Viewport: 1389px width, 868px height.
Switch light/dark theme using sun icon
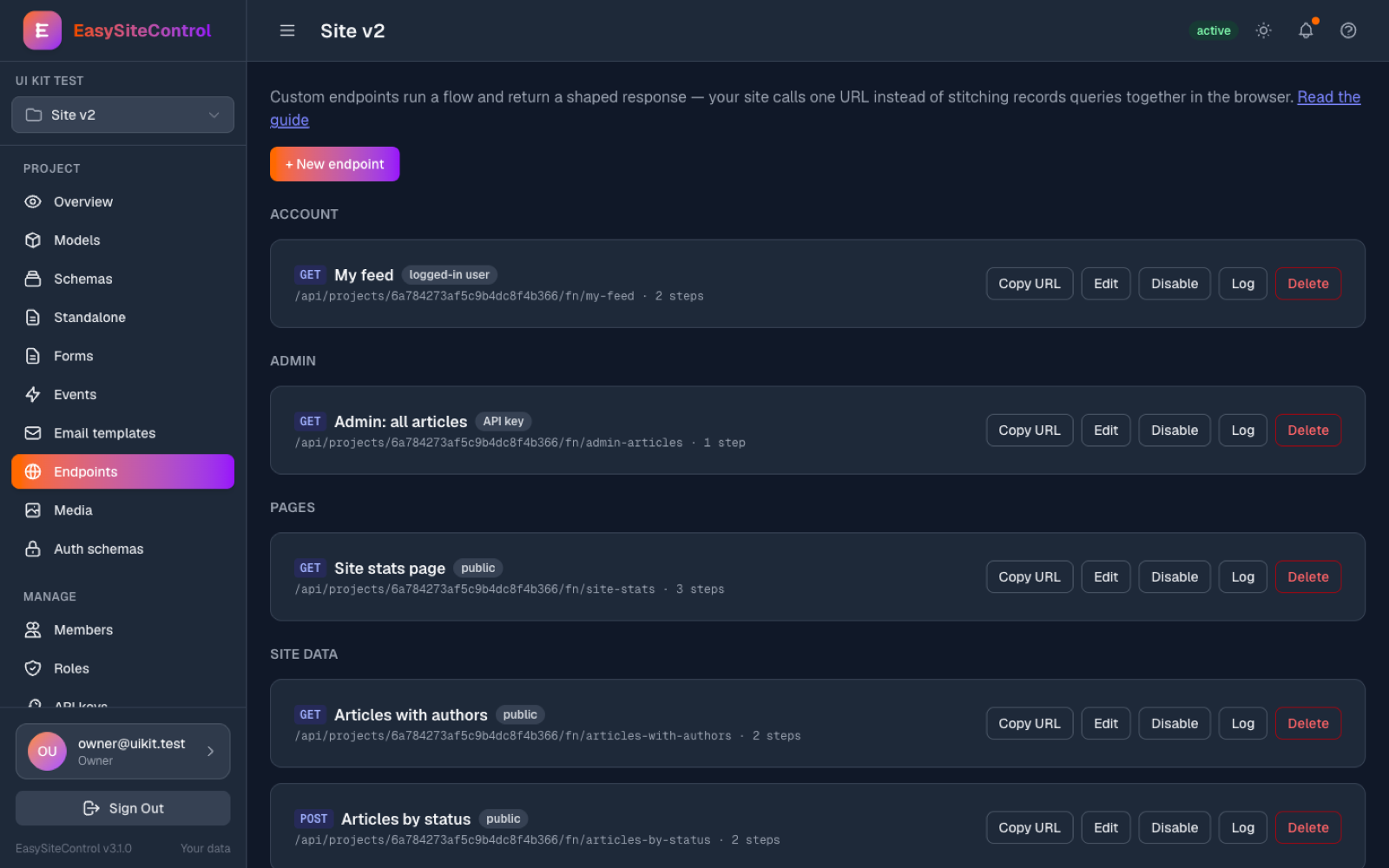tap(1263, 30)
